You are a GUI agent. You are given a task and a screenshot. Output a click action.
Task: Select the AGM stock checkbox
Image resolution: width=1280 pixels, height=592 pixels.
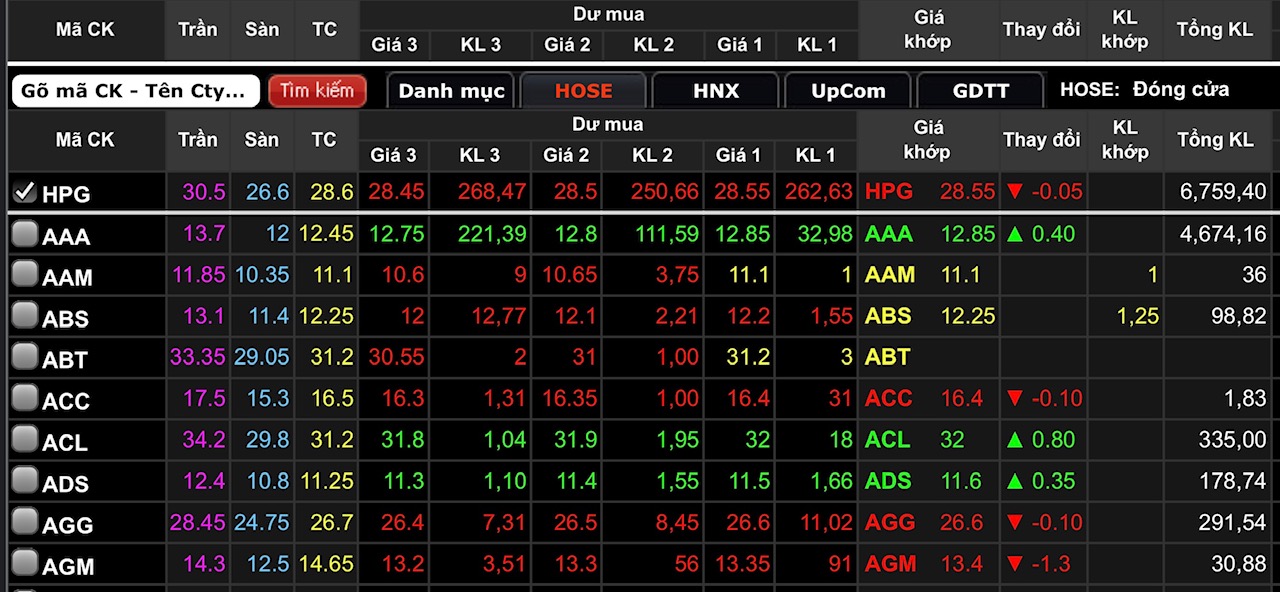(25, 564)
